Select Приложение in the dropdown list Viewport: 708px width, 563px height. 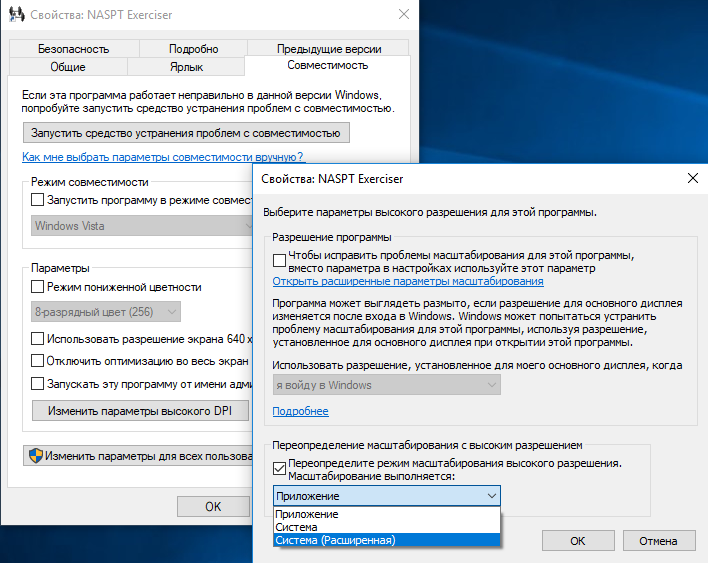pos(387,514)
